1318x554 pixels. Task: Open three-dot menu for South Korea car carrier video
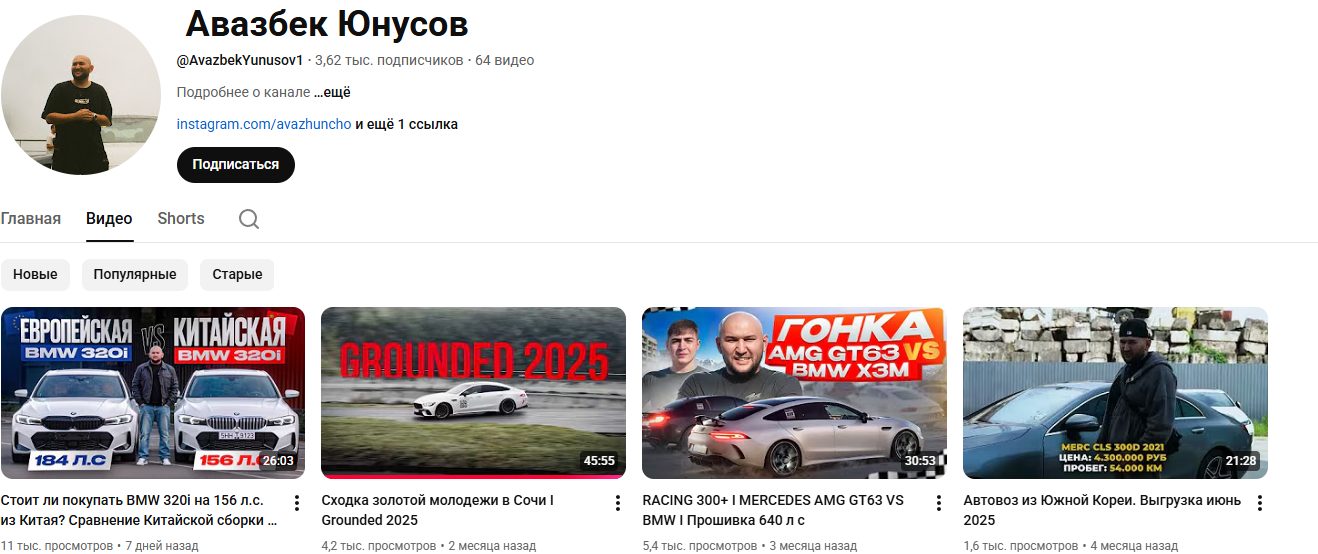1259,503
